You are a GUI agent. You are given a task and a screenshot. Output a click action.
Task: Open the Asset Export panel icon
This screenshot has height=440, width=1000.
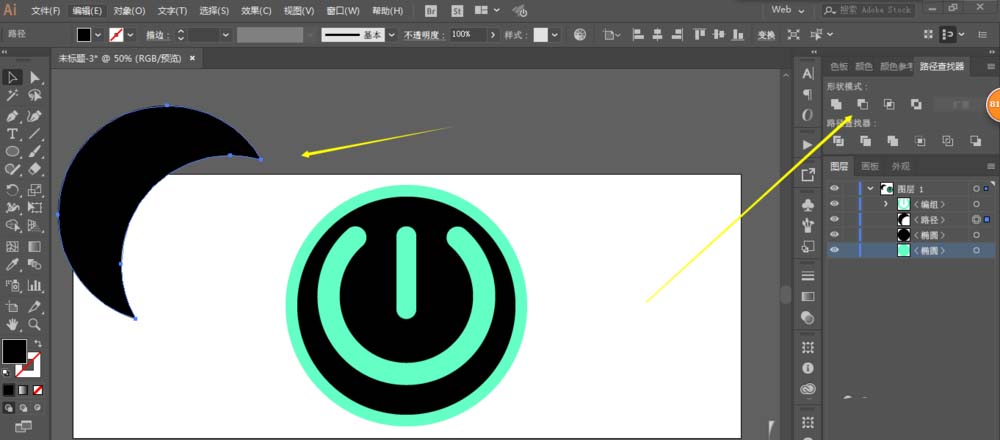[808, 174]
